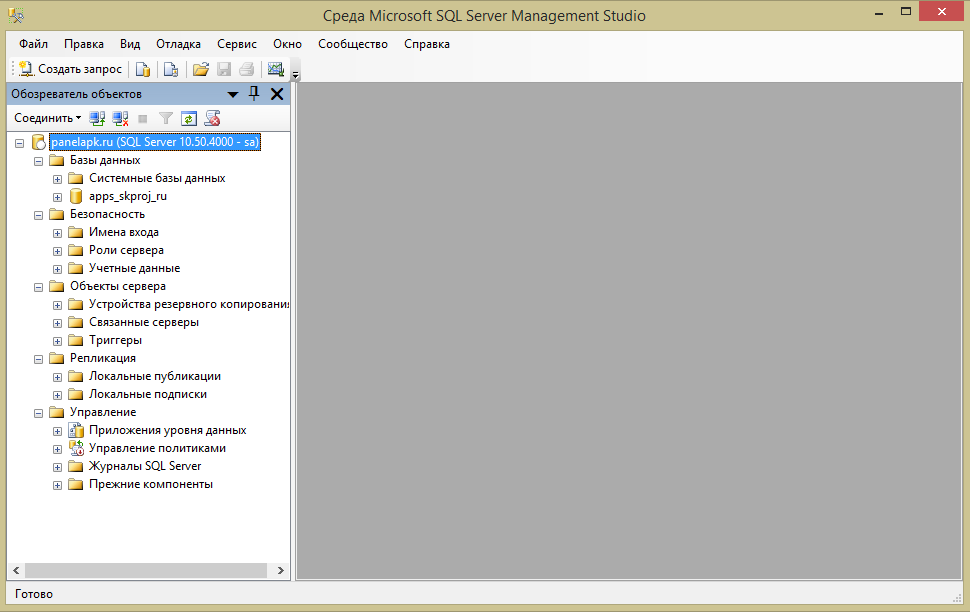Image resolution: width=970 pixels, height=612 pixels.
Task: Expand the apps_skproj_ru database node
Action: click(58, 197)
